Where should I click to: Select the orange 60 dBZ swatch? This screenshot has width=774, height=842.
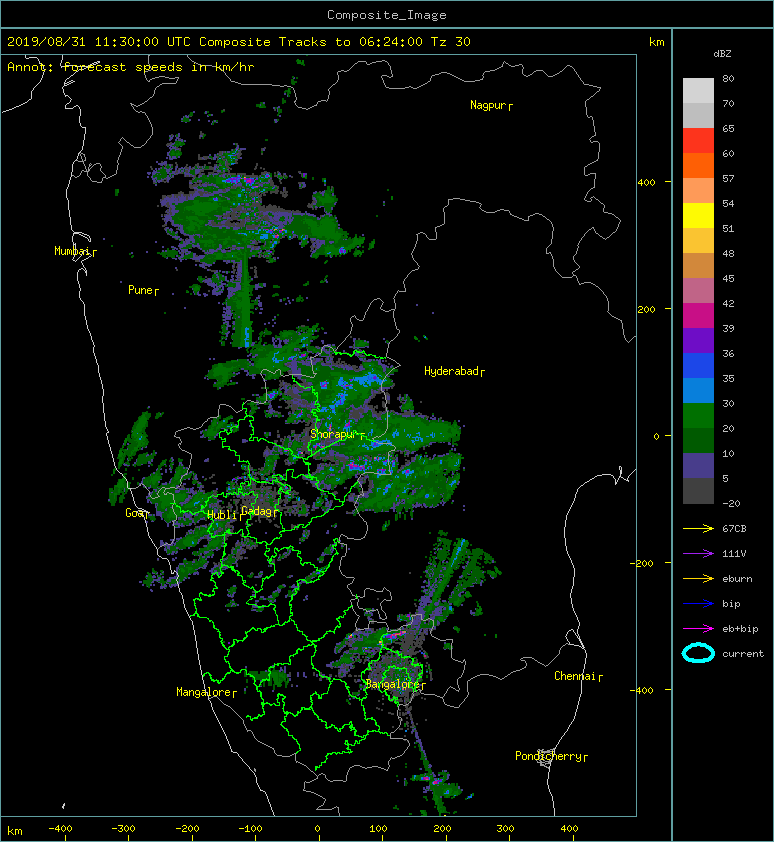click(x=698, y=165)
